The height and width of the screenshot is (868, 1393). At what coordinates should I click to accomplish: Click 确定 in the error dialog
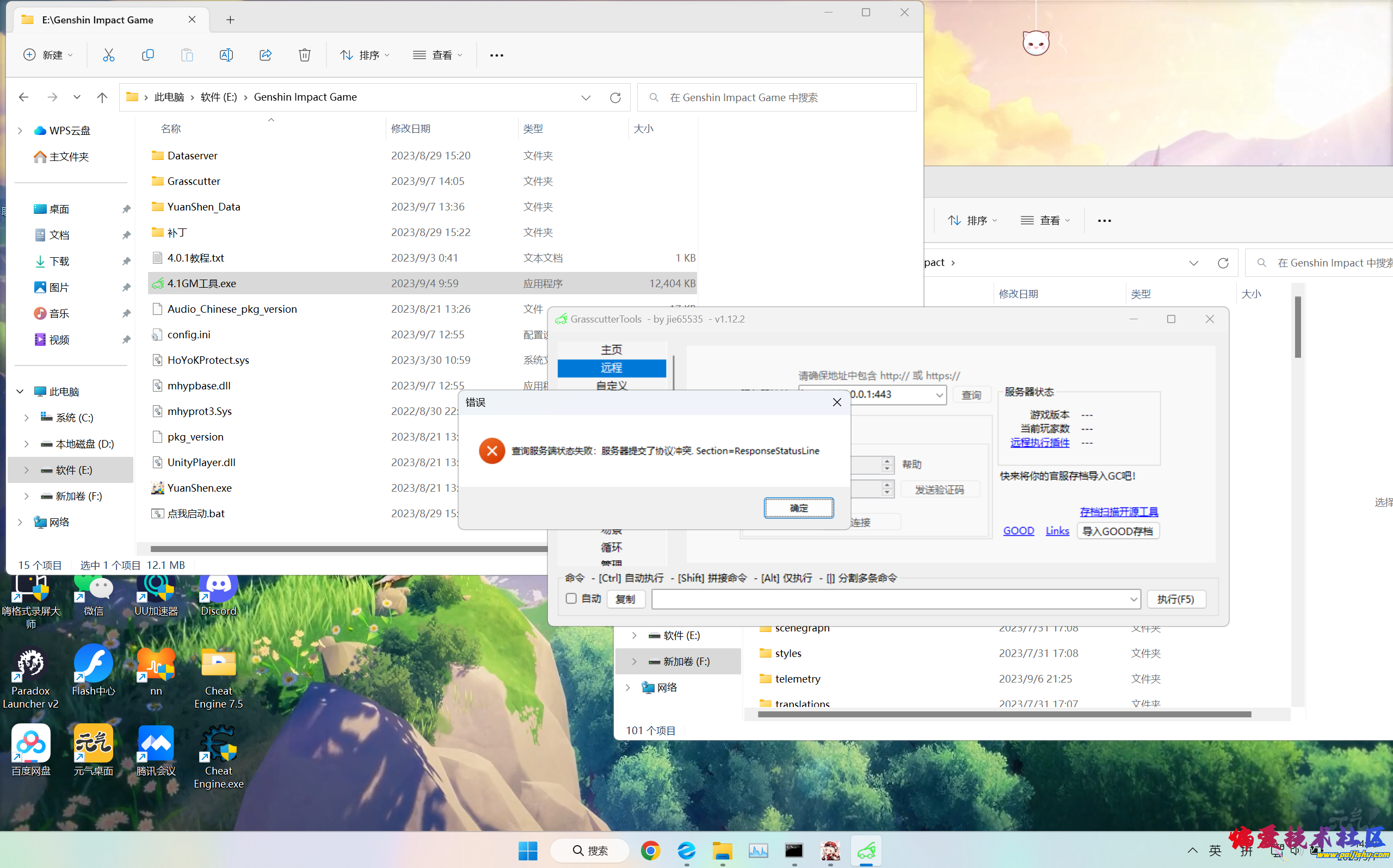click(x=799, y=508)
